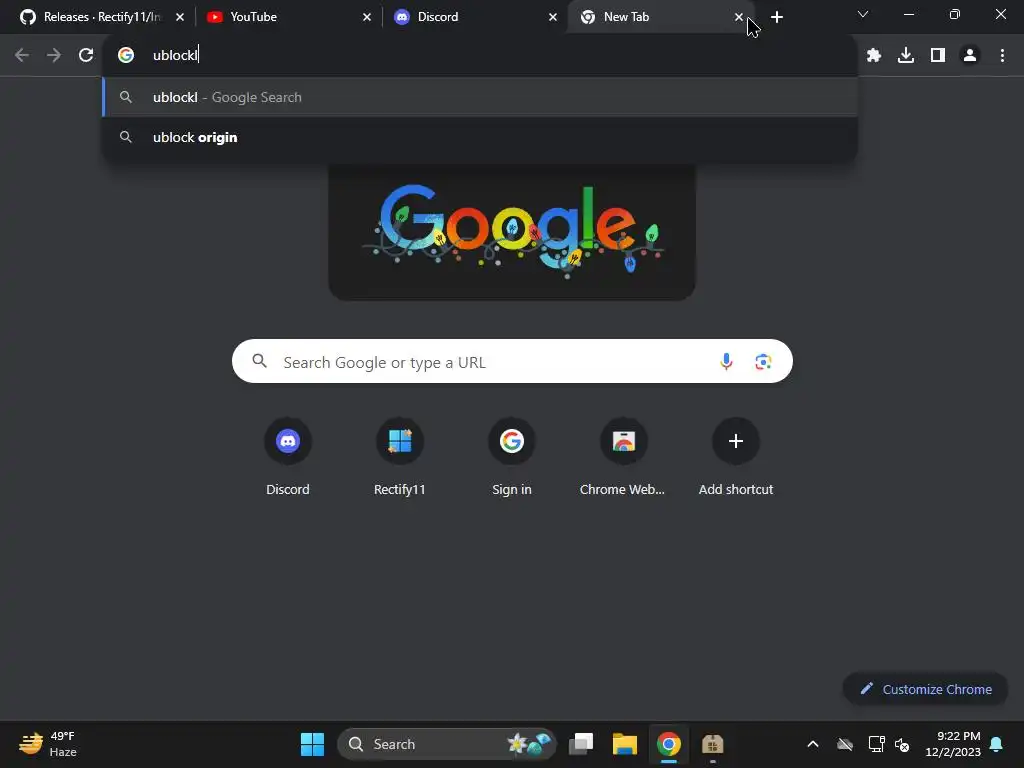
Task: Open Task View on the taskbar
Action: [581, 744]
